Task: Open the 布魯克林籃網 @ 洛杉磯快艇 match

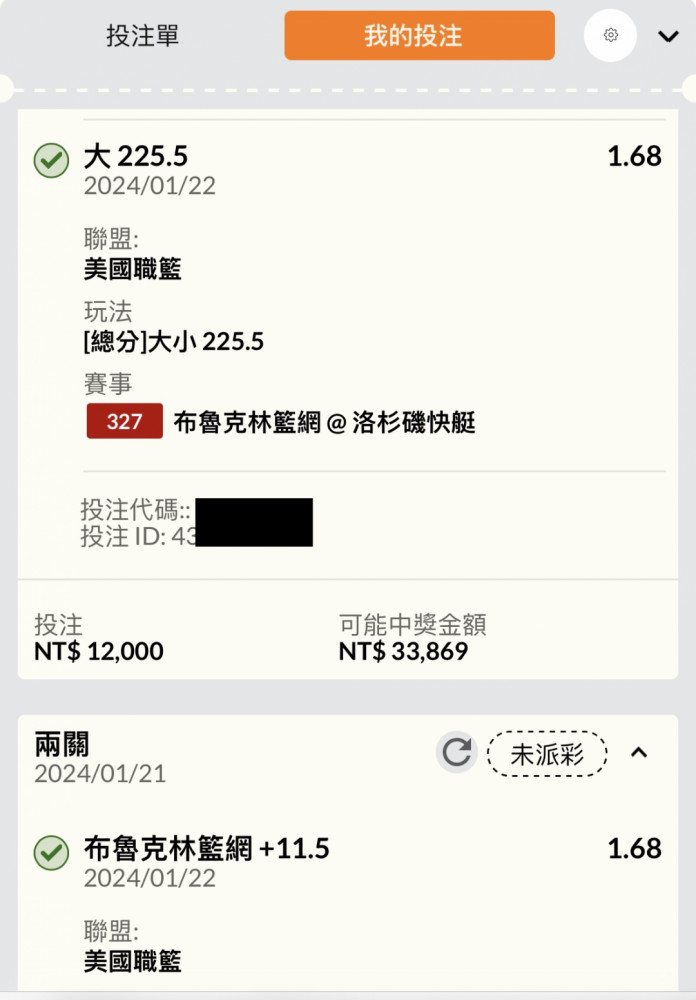Action: pos(325,422)
